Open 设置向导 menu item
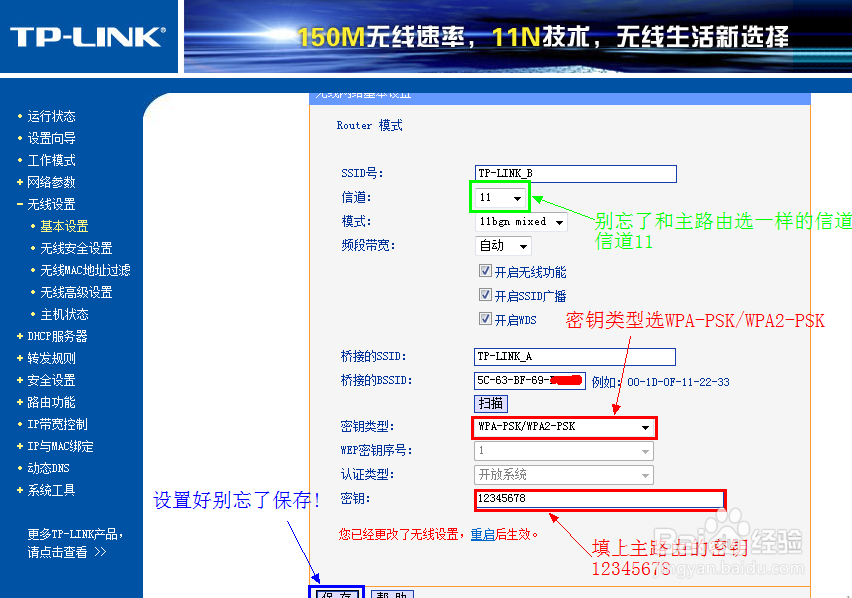The image size is (852, 598). point(51,139)
